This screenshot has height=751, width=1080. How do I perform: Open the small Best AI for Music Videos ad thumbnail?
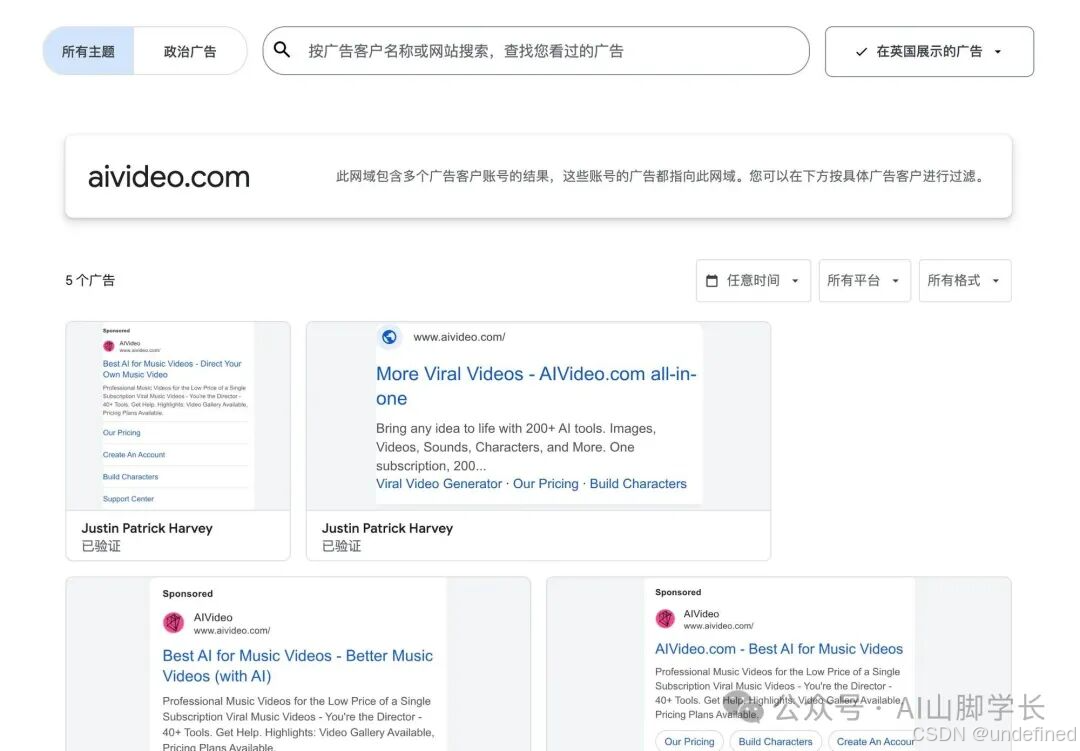[x=178, y=416]
